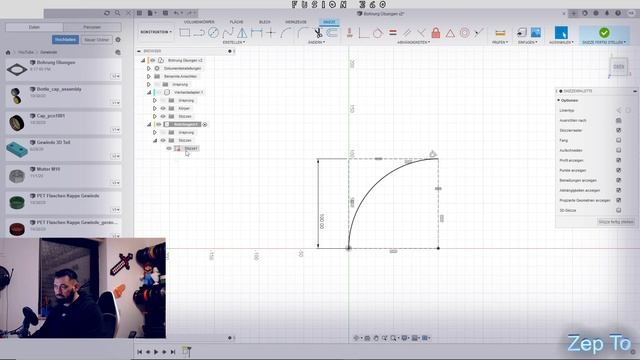Expand the Körper folder node
This screenshot has height=360, width=640.
pos(154,109)
